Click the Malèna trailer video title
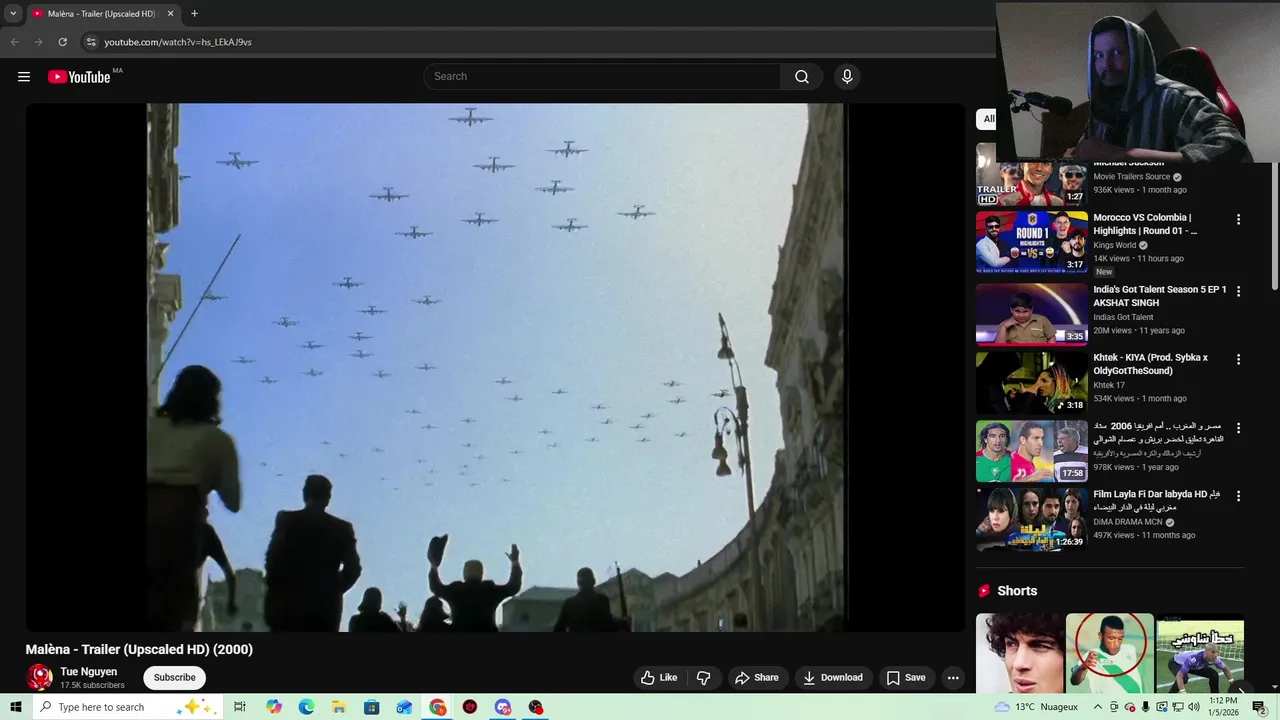Image resolution: width=1280 pixels, height=720 pixels. [139, 649]
